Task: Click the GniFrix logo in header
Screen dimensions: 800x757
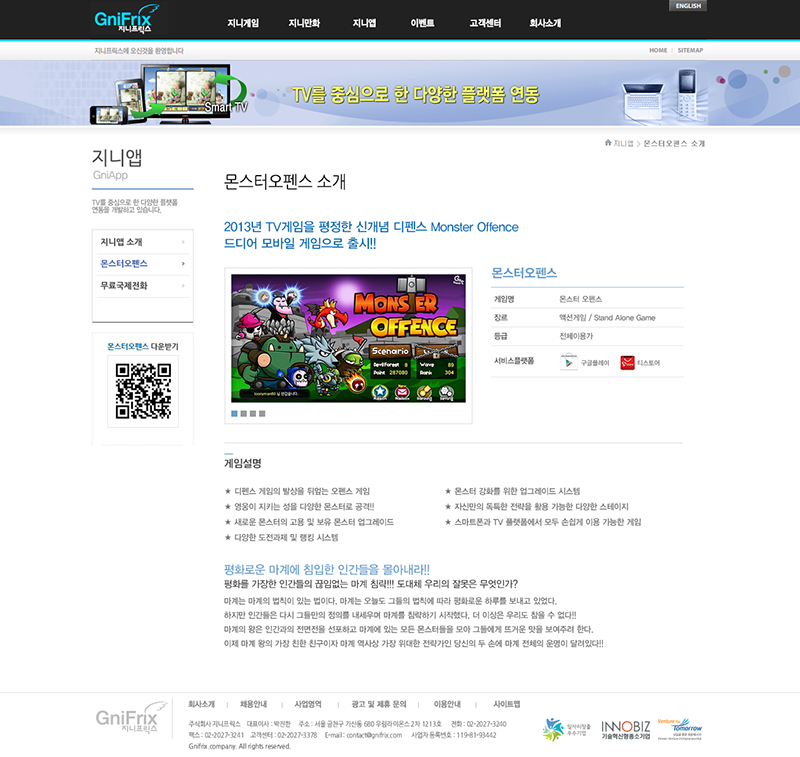Action: point(127,19)
